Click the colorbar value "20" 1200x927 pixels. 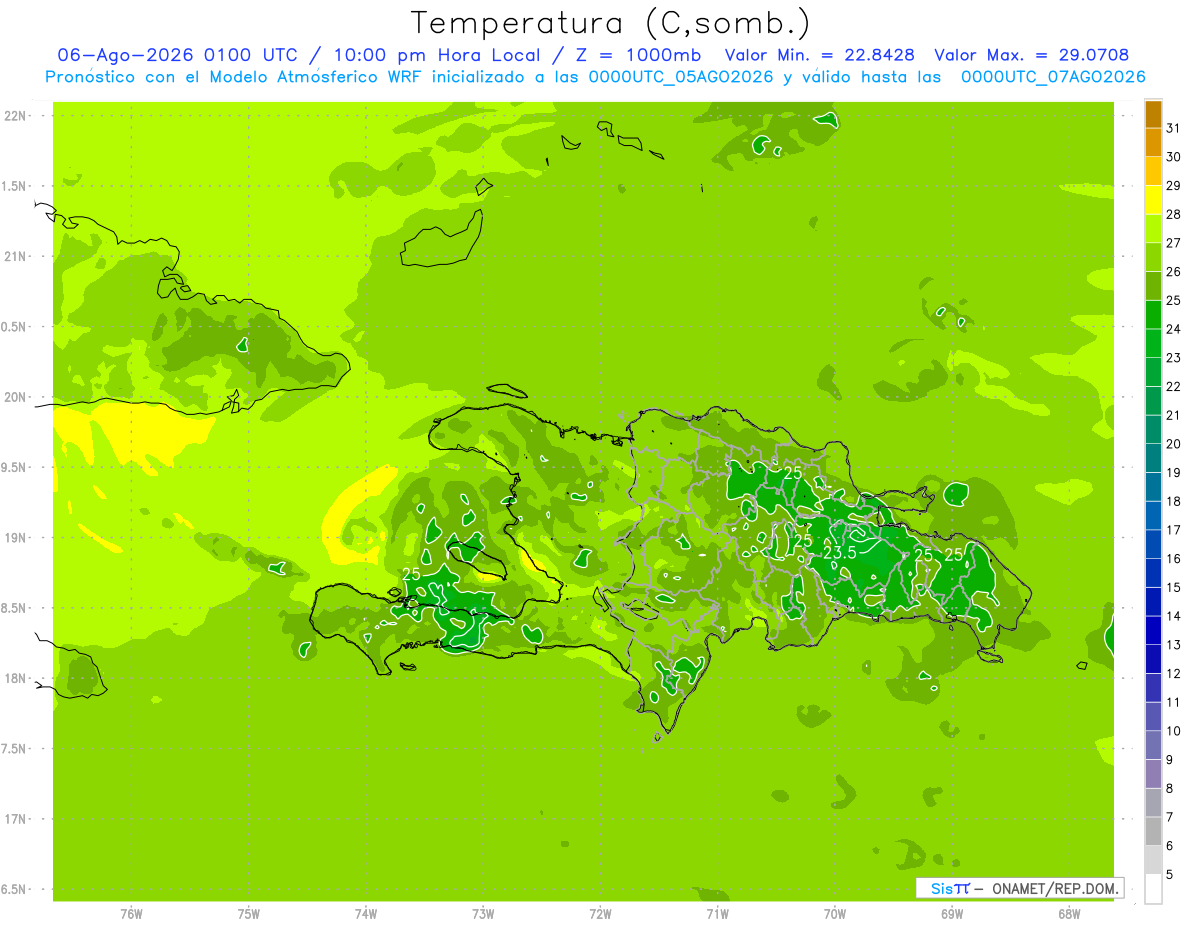click(1174, 444)
